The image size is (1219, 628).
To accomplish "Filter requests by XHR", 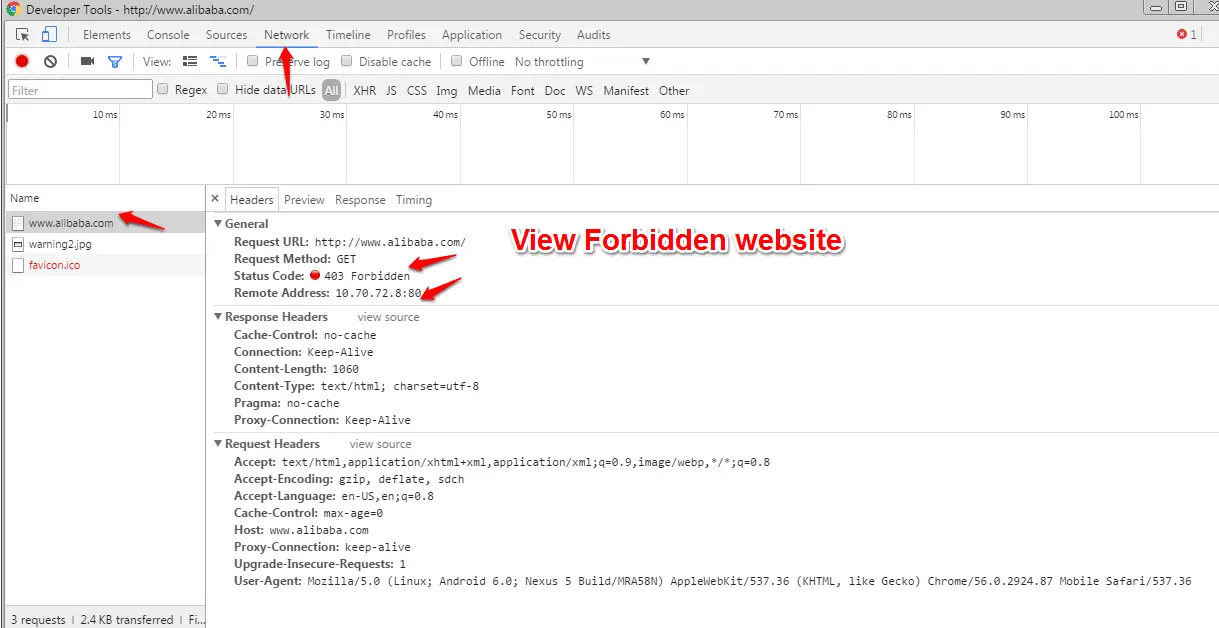I will [x=365, y=90].
